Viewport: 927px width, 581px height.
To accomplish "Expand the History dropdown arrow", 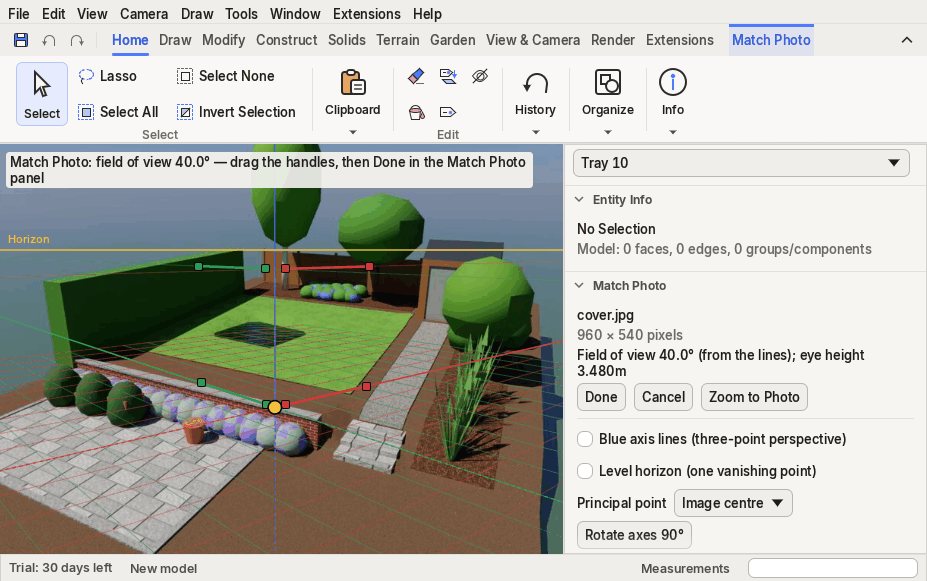I will (x=536, y=132).
